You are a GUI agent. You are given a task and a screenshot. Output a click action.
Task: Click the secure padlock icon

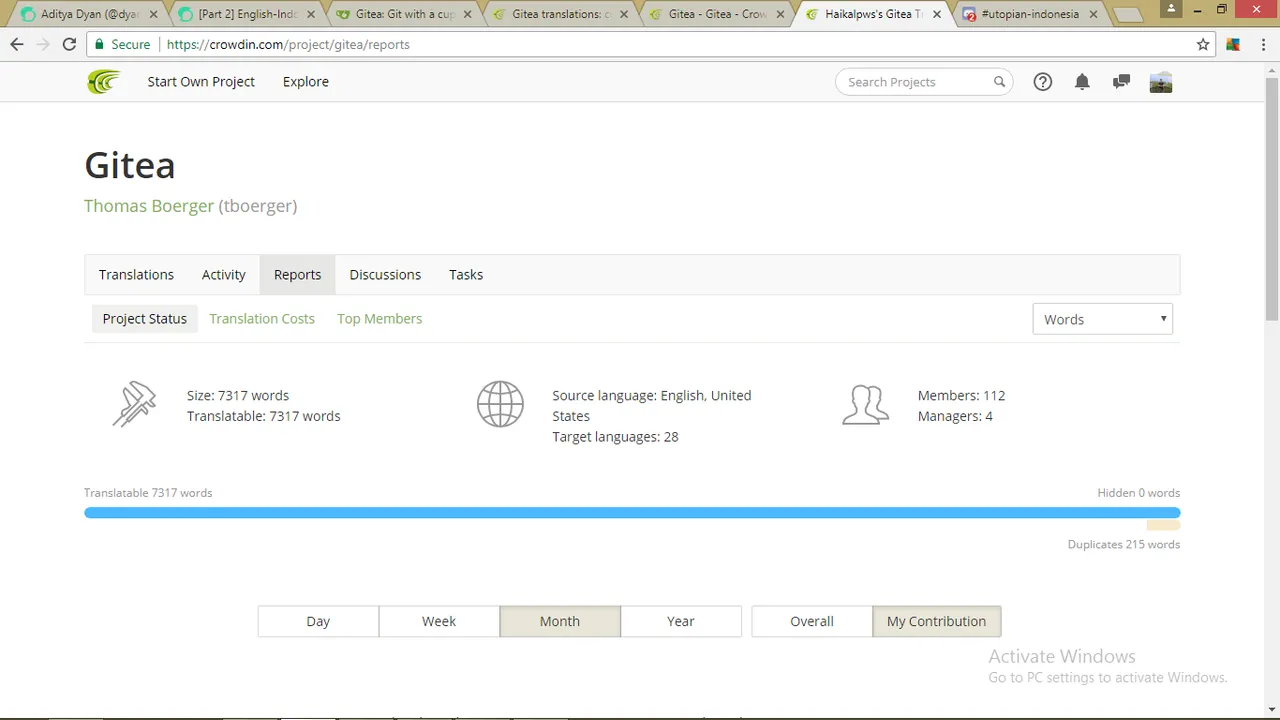[x=99, y=44]
